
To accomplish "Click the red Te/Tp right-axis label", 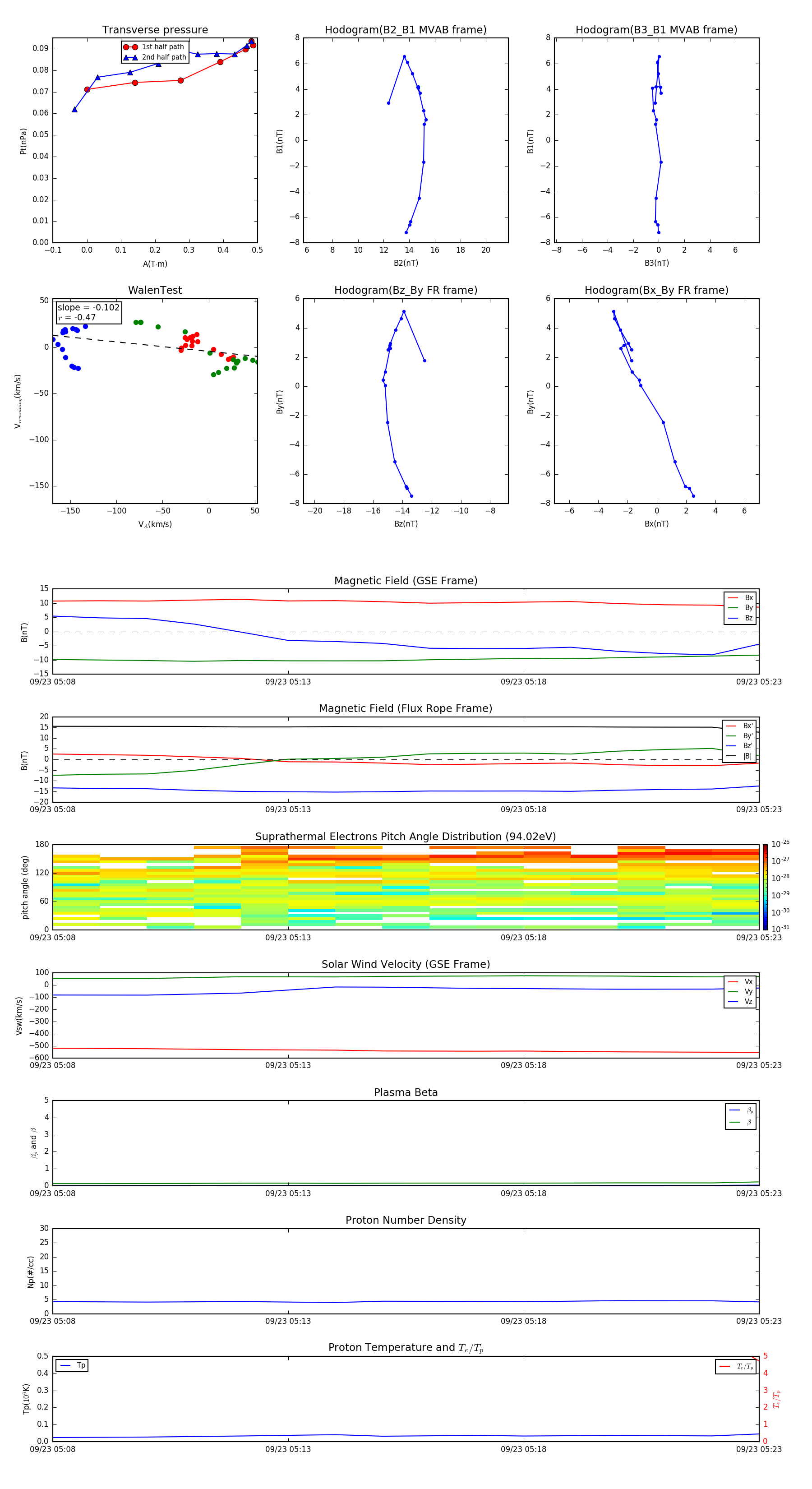I will coord(777,1399).
